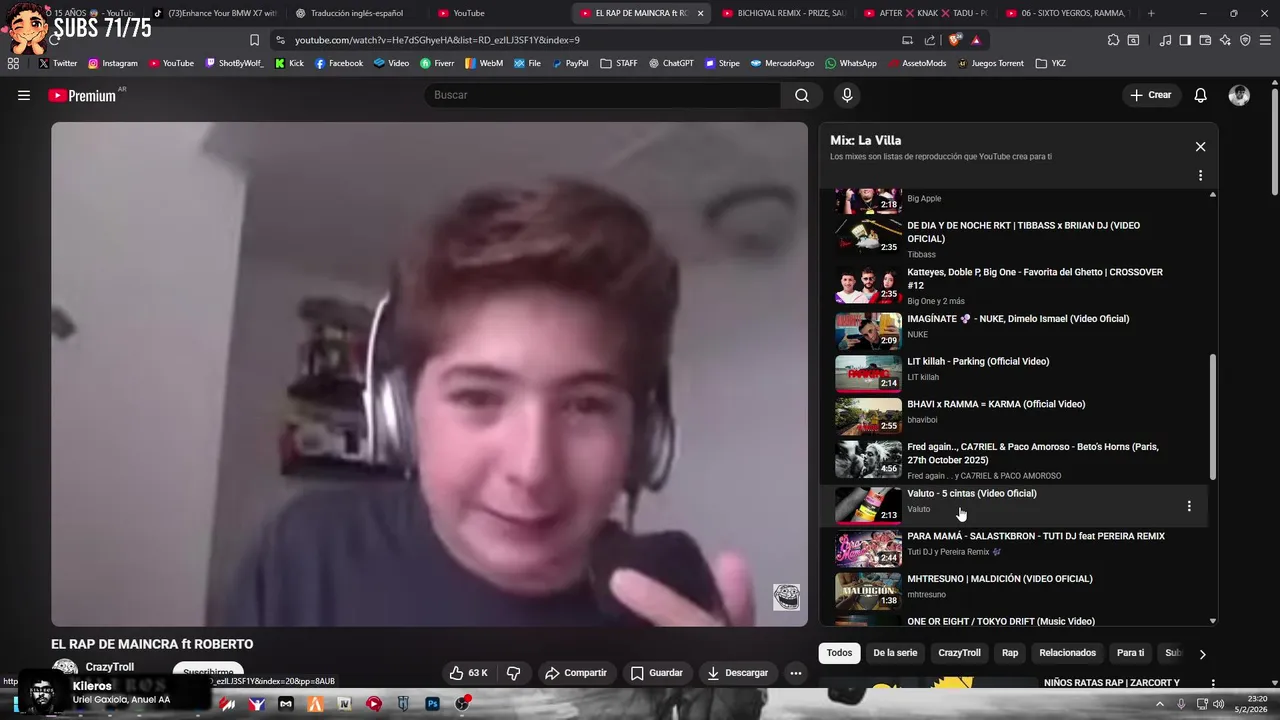Select the Rap chip
This screenshot has height=720, width=1280.
1010,653
